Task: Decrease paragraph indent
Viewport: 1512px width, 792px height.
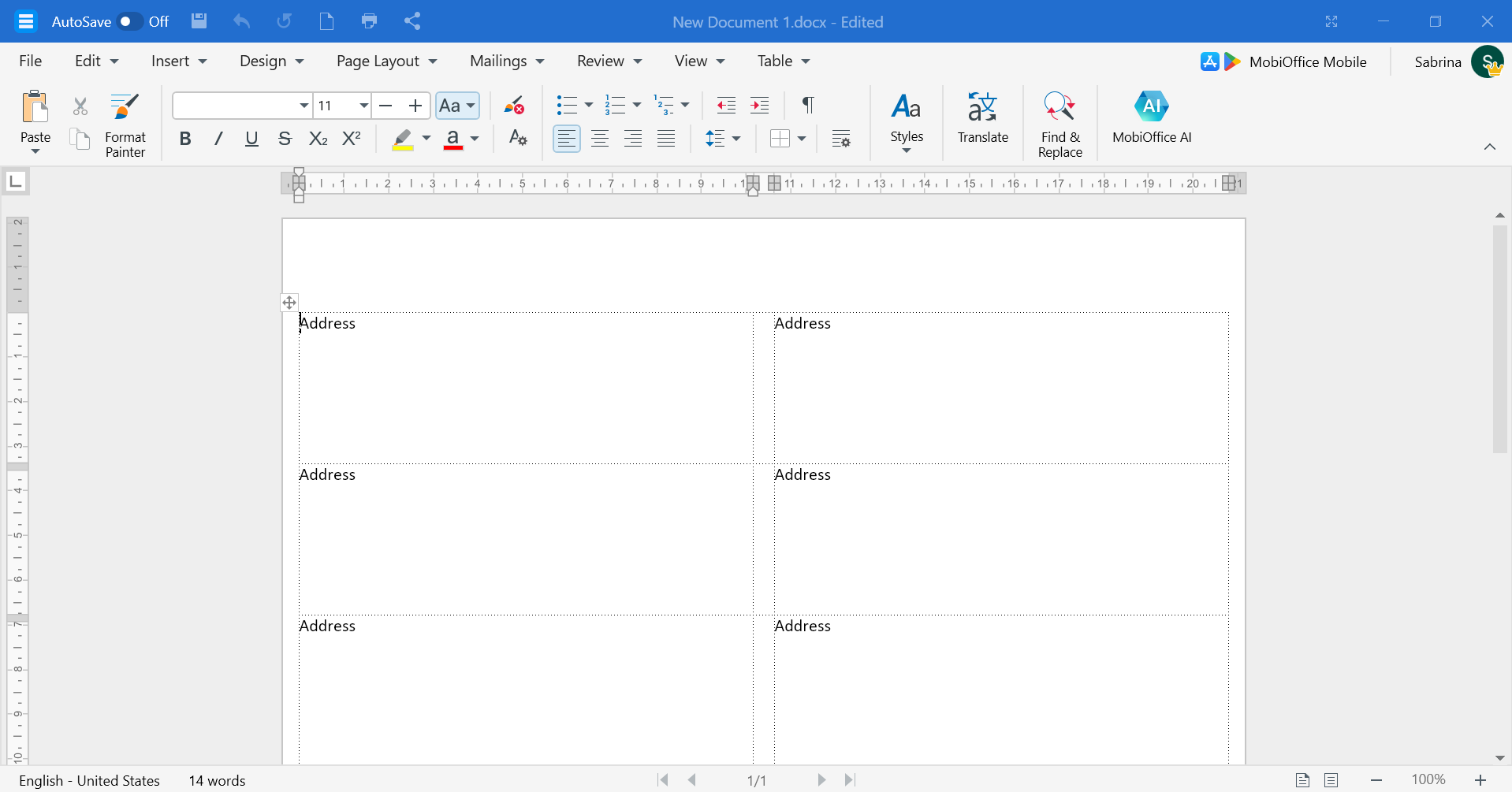Action: click(x=726, y=106)
